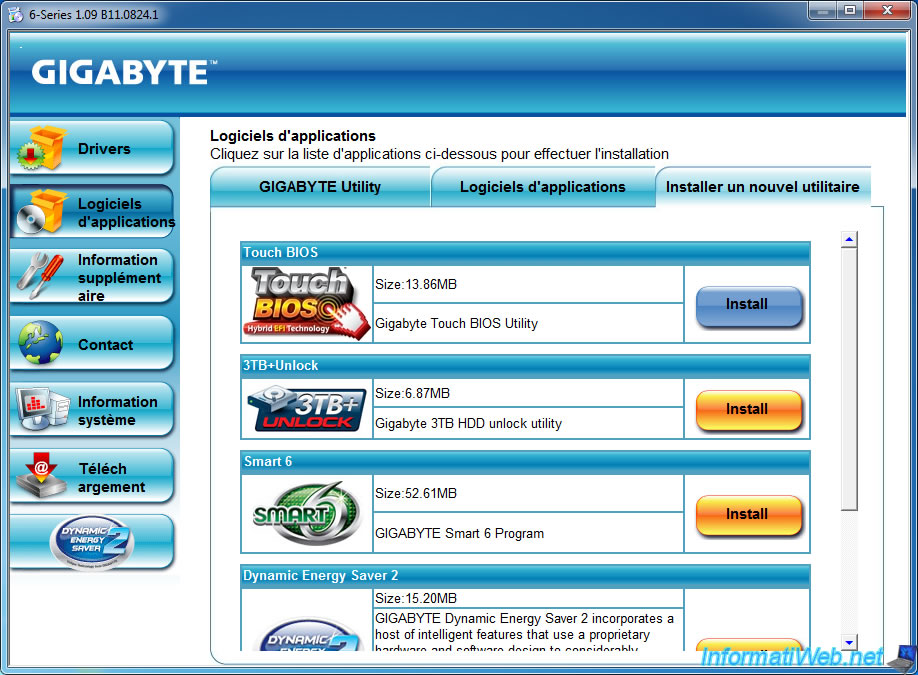Maximize the 6-Series window
The width and height of the screenshot is (918, 675).
click(850, 11)
